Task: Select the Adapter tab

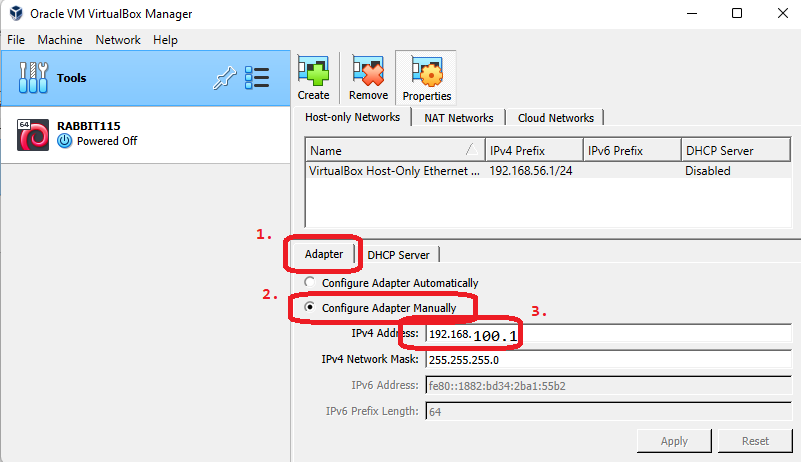Action: (x=324, y=254)
